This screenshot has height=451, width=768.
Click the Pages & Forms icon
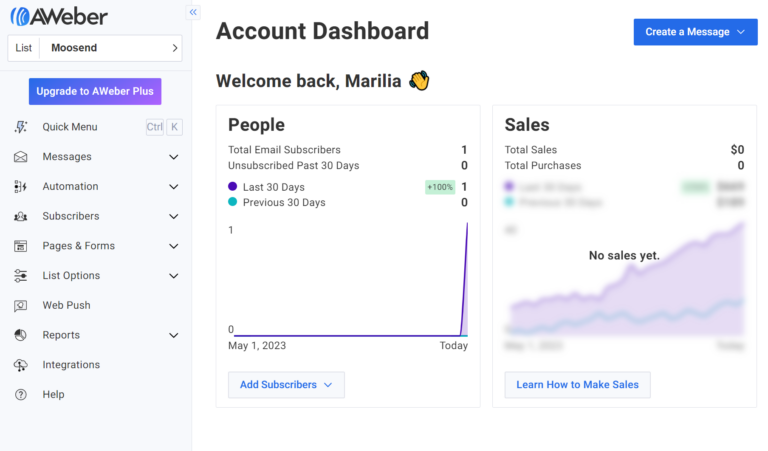[21, 246]
